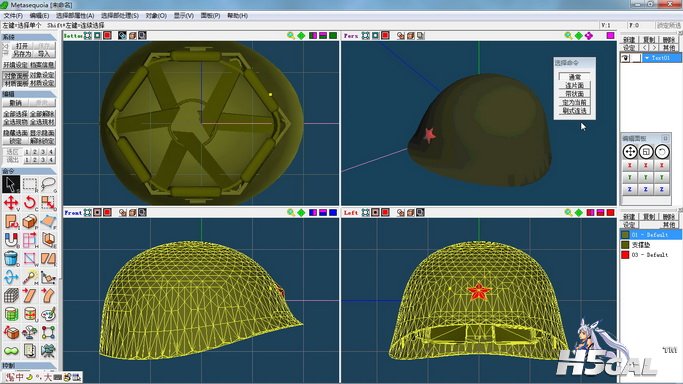Collapse the 编辑 panel section header
Screen dimensions: 683x384
[x=28, y=94]
